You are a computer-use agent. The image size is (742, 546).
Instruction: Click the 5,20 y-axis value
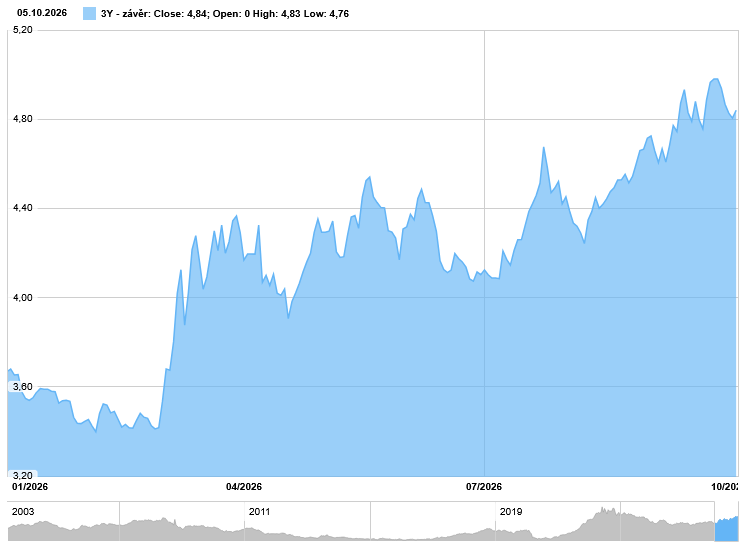click(x=23, y=30)
